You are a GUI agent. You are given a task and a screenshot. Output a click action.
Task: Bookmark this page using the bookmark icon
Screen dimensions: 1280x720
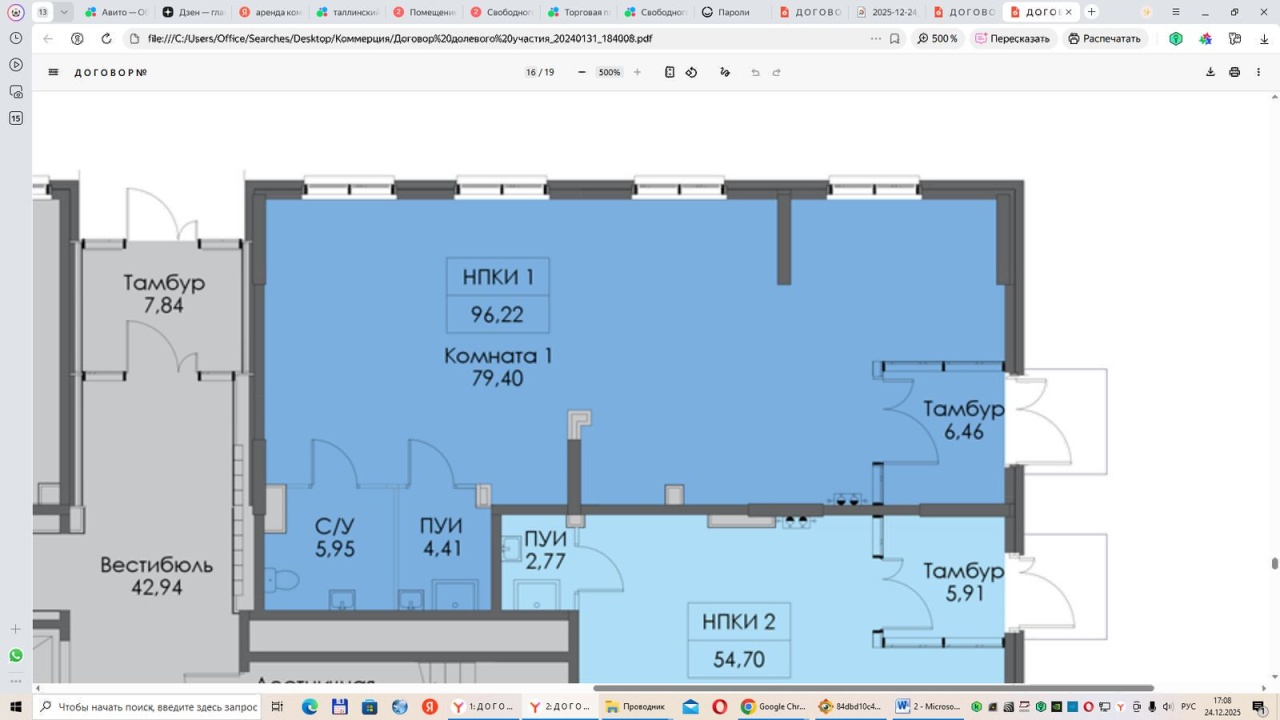pos(895,38)
